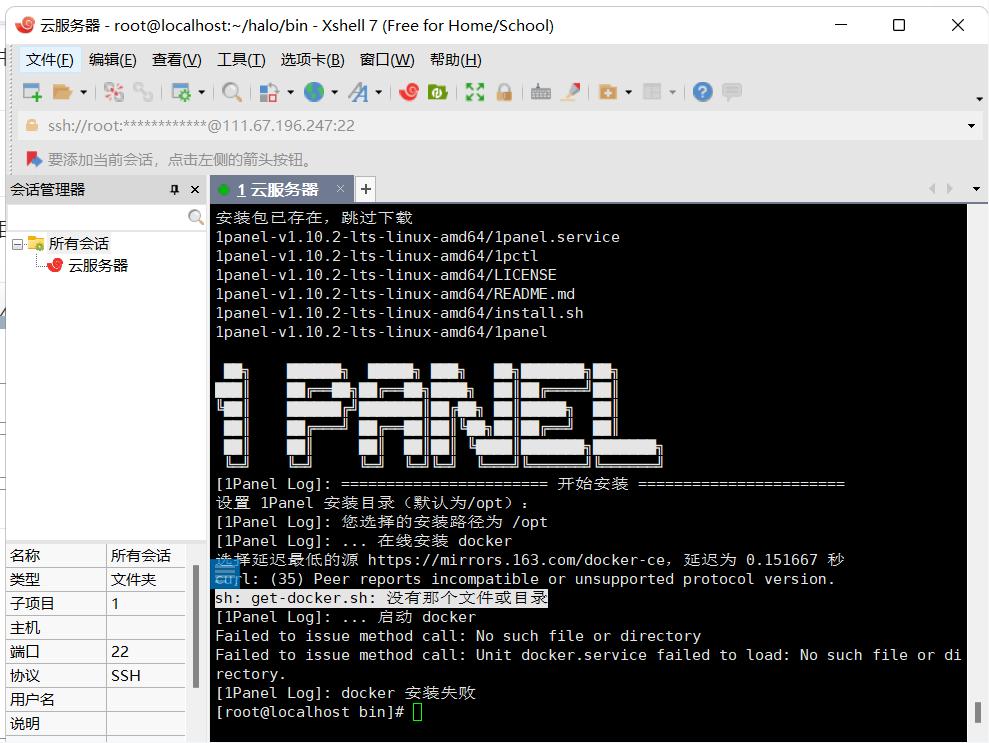This screenshot has width=989, height=743.
Task: Click the Xshell logo in title bar
Action: point(25,25)
